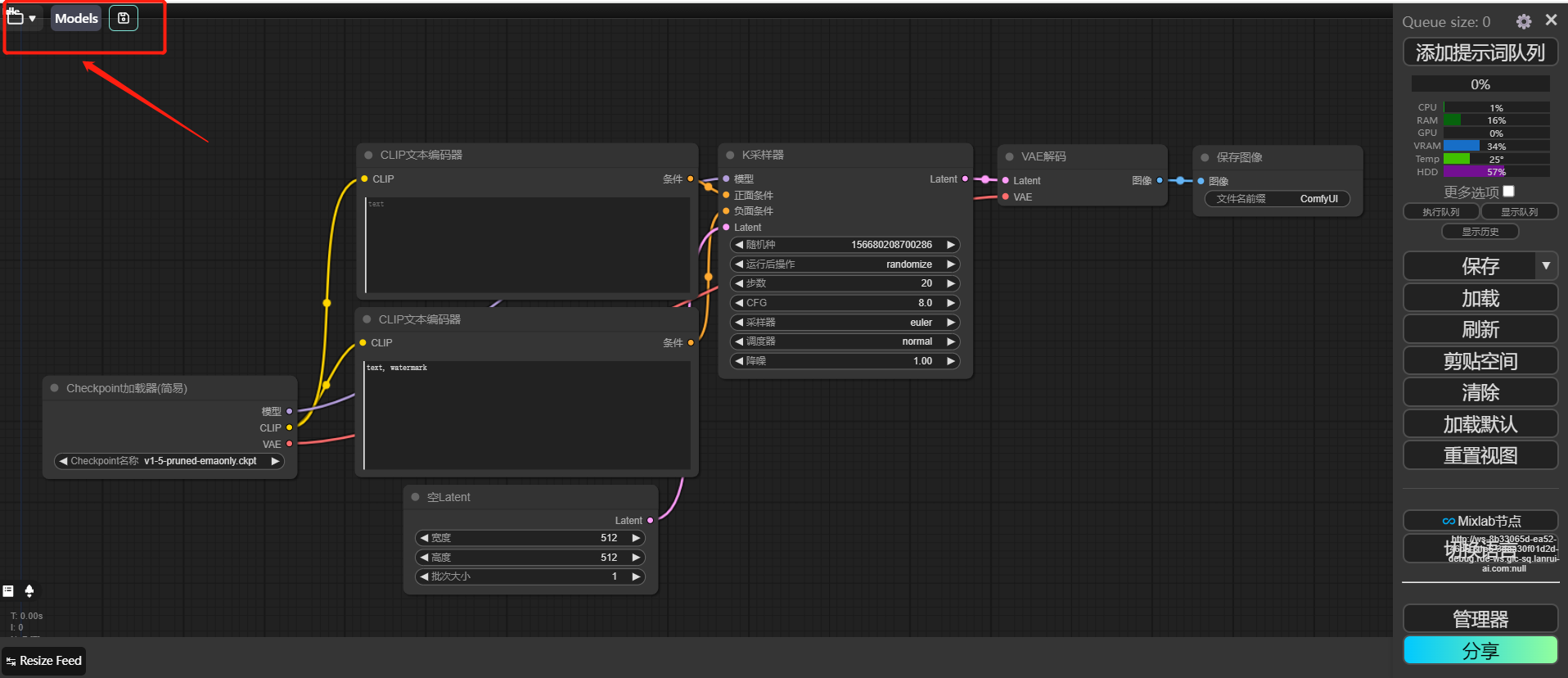Click the 图像 input slot on 保存图像 node
Screen dimensions: 1568x678
point(1201,181)
